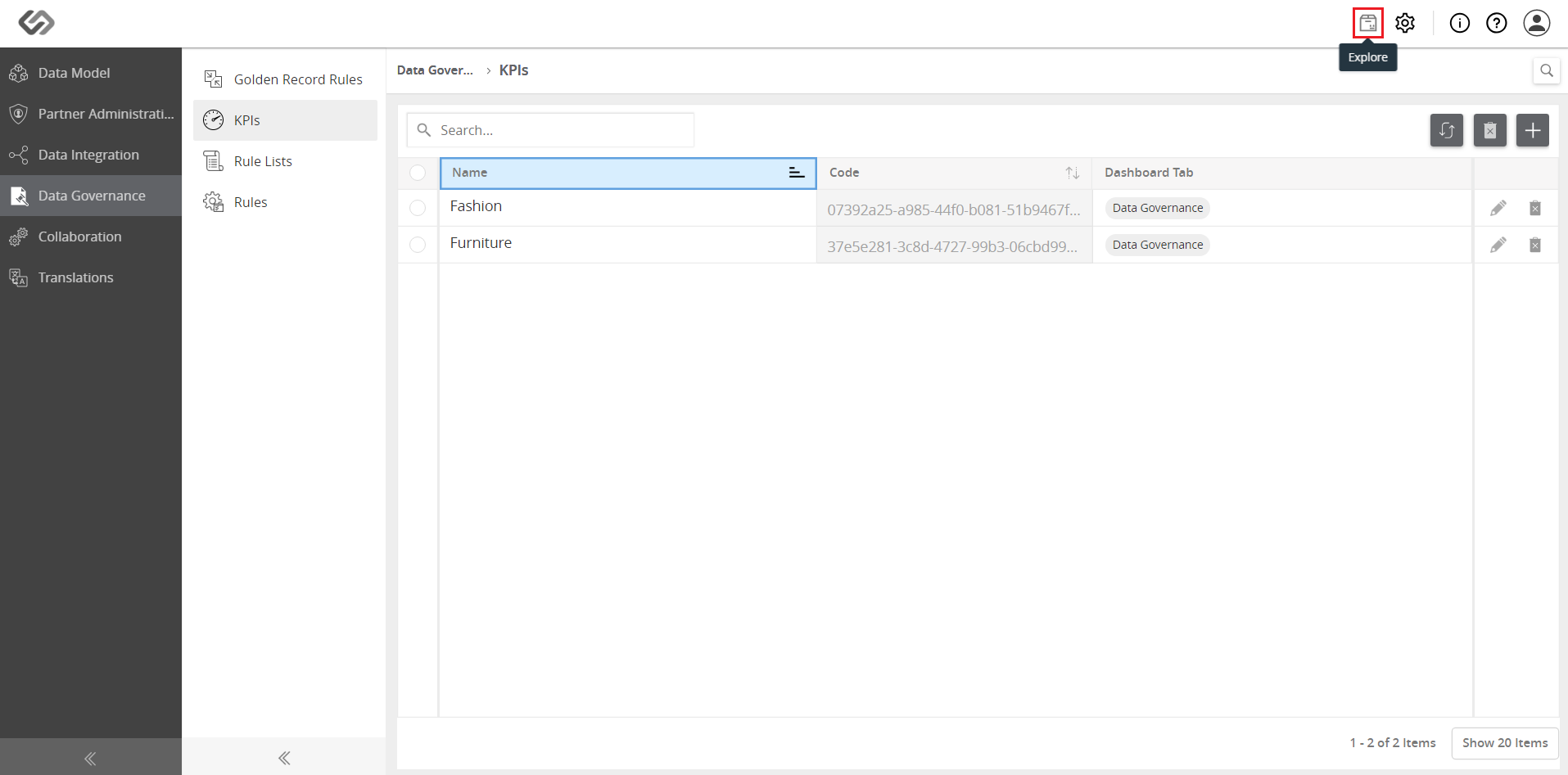Open the Data Integration menu label
This screenshot has width=1568, height=775.
point(88,155)
